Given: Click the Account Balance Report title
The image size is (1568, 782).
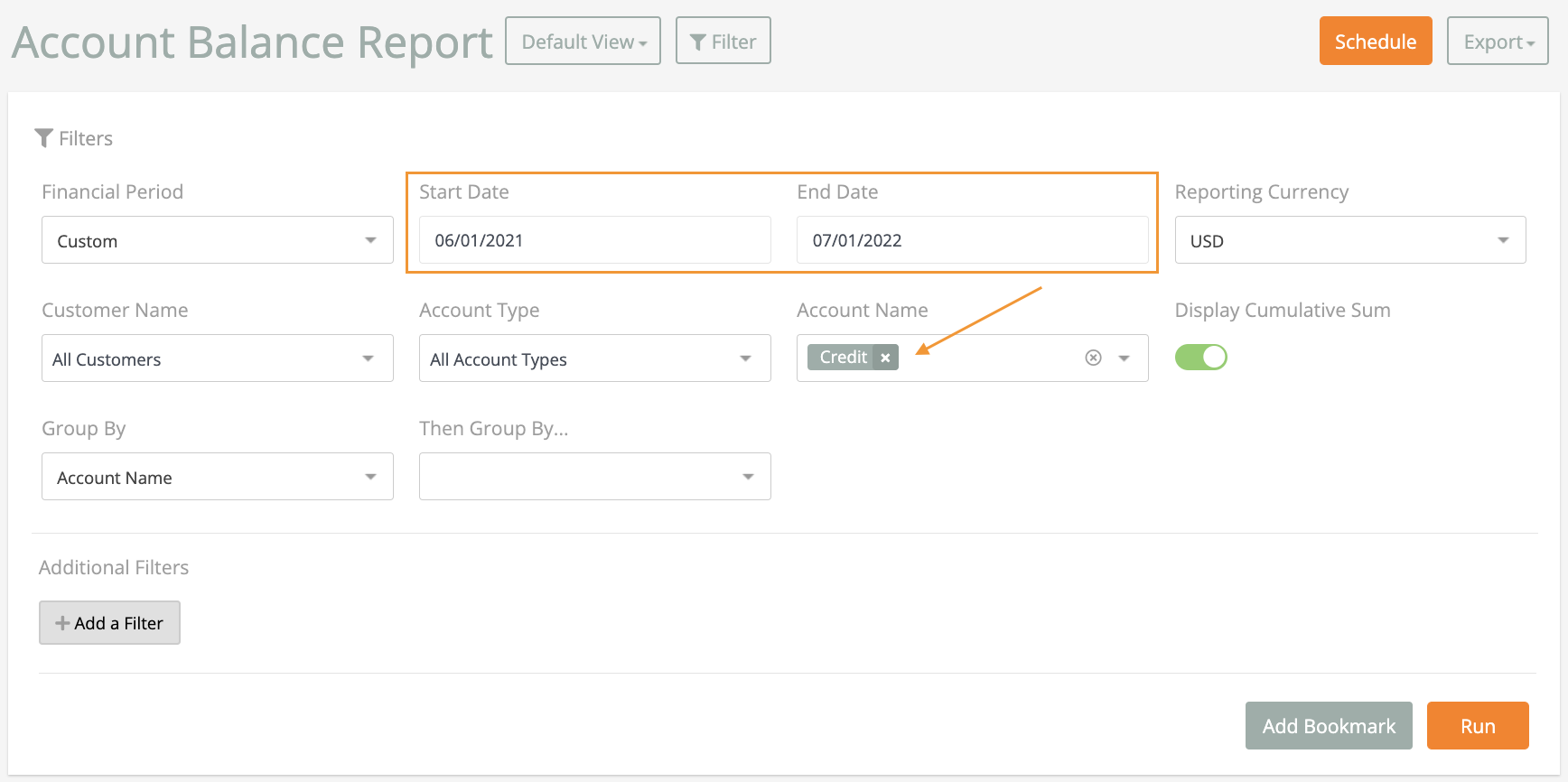Looking at the screenshot, I should tap(252, 42).
